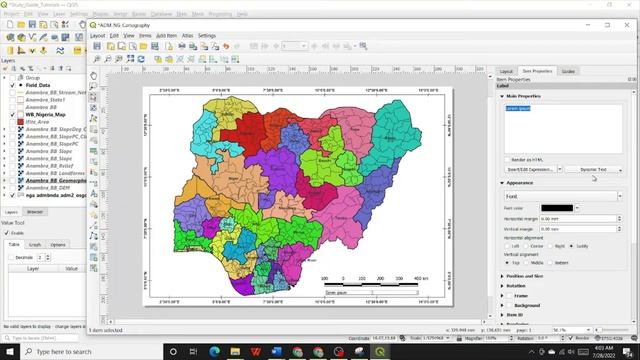Save layout as template icon
This screenshot has width=640, height=360.
click(154, 46)
